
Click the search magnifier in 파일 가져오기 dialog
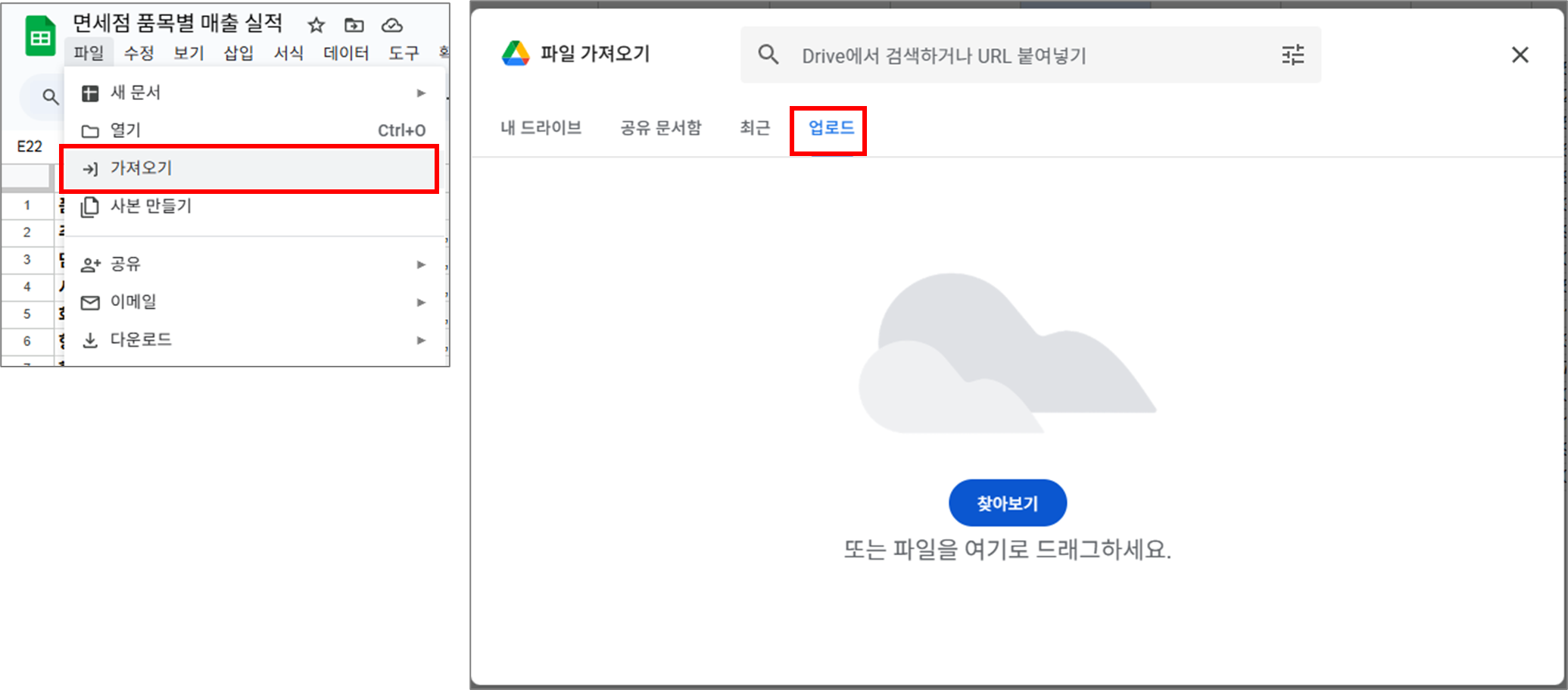tap(768, 55)
